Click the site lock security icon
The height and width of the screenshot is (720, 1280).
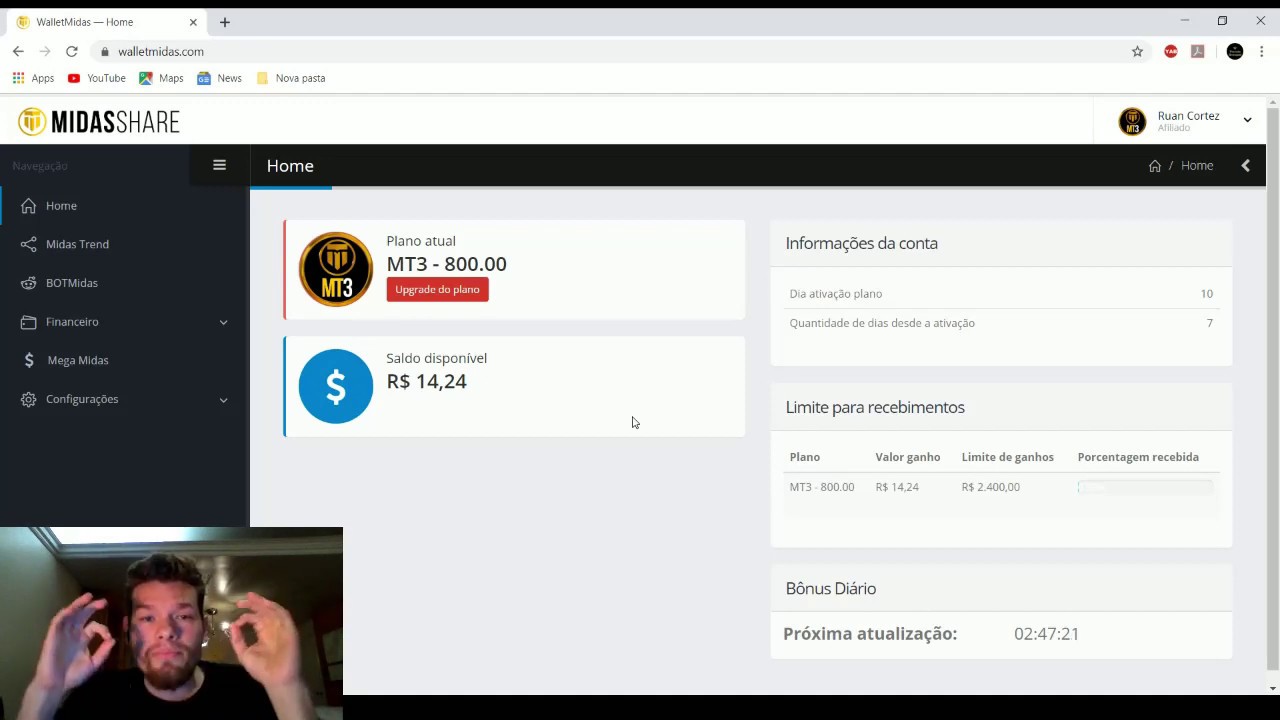tap(105, 51)
